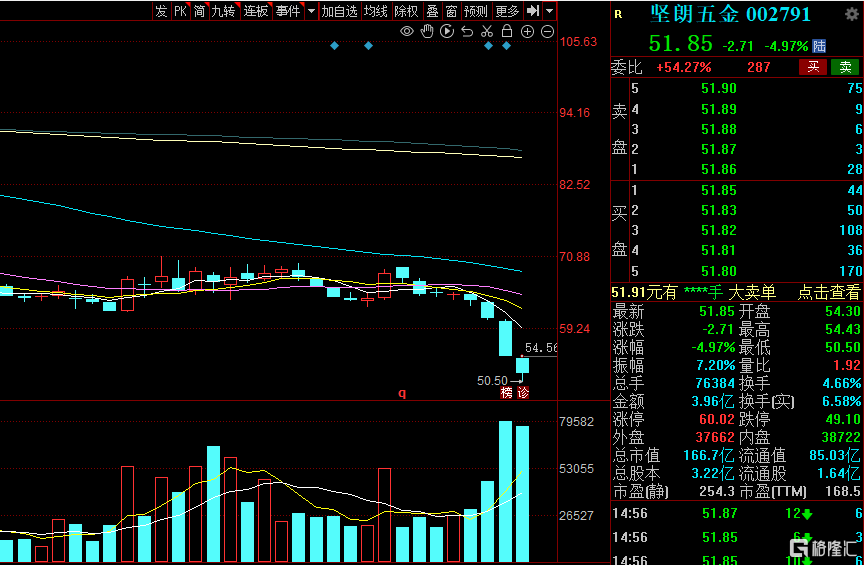Click the 陆 badge beside percent change
Screen dimensions: 864x565
click(819, 46)
